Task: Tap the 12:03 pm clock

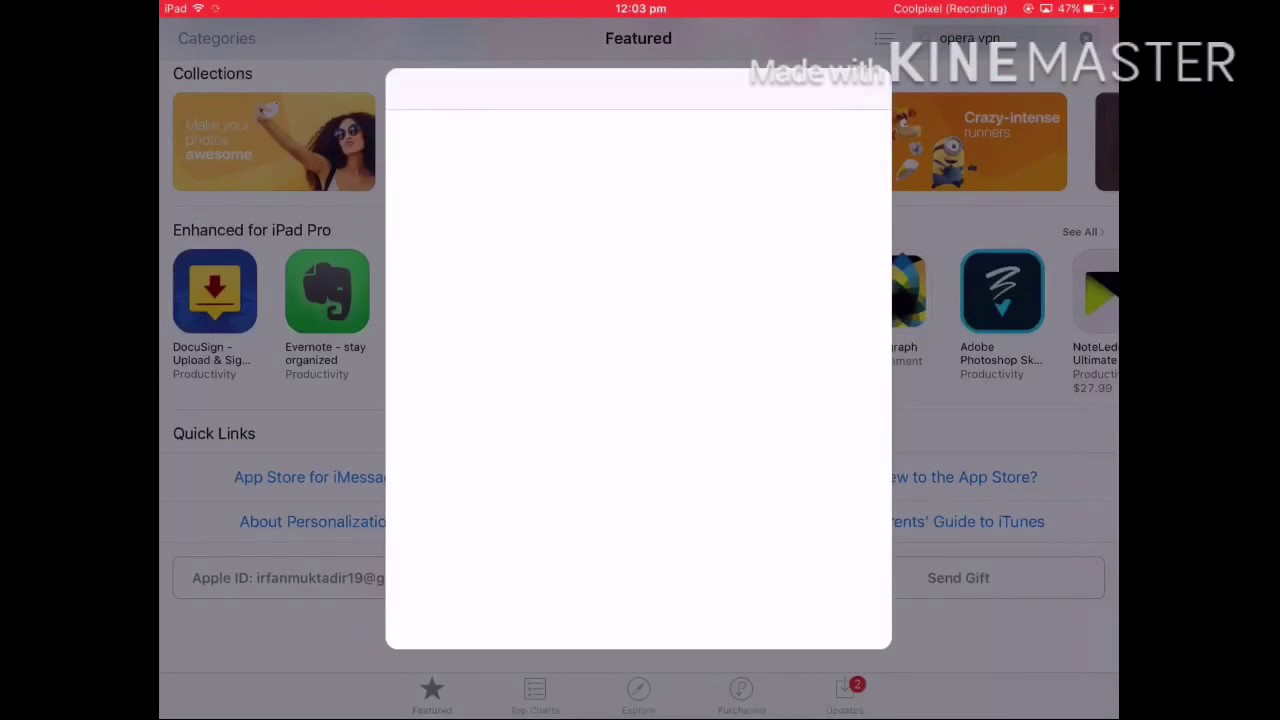Action: point(640,8)
